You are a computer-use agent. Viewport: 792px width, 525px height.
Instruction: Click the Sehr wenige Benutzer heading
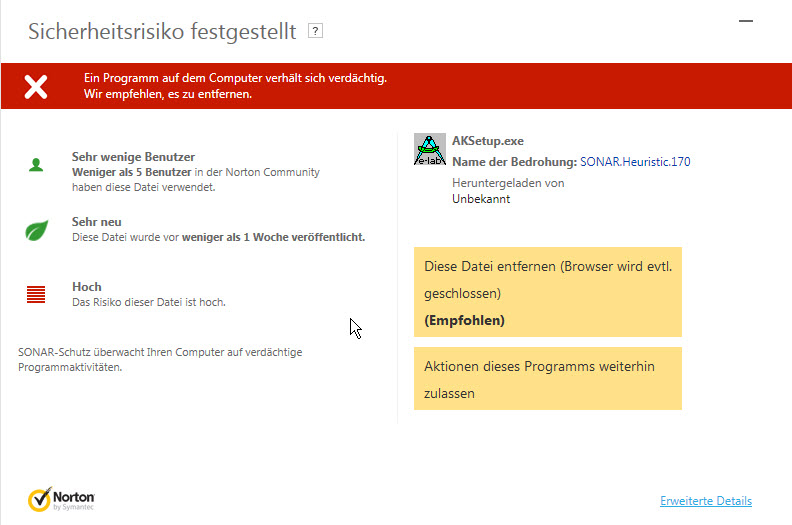(133, 157)
